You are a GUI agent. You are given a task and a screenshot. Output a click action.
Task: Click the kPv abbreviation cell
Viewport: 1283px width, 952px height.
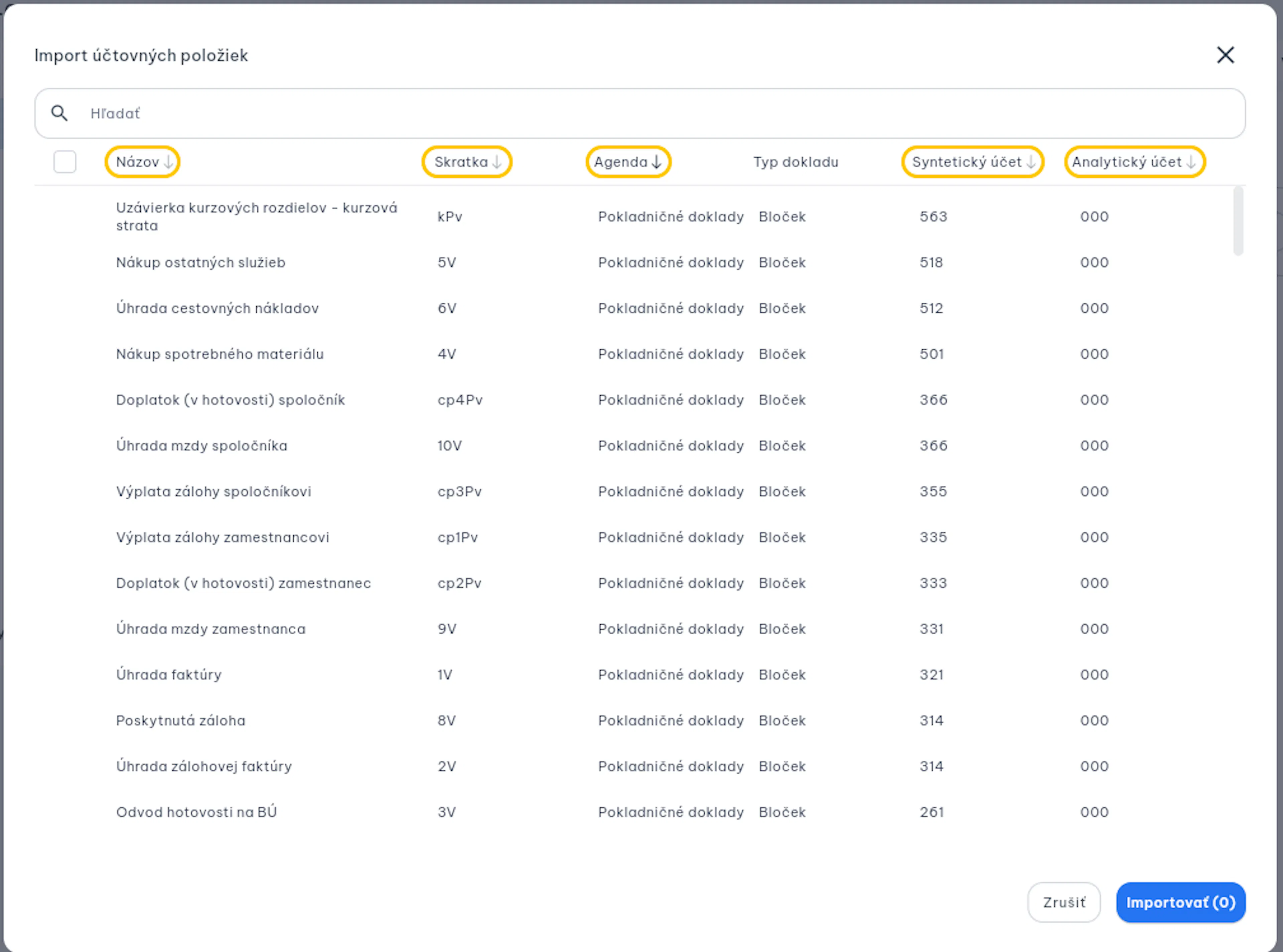(x=450, y=217)
